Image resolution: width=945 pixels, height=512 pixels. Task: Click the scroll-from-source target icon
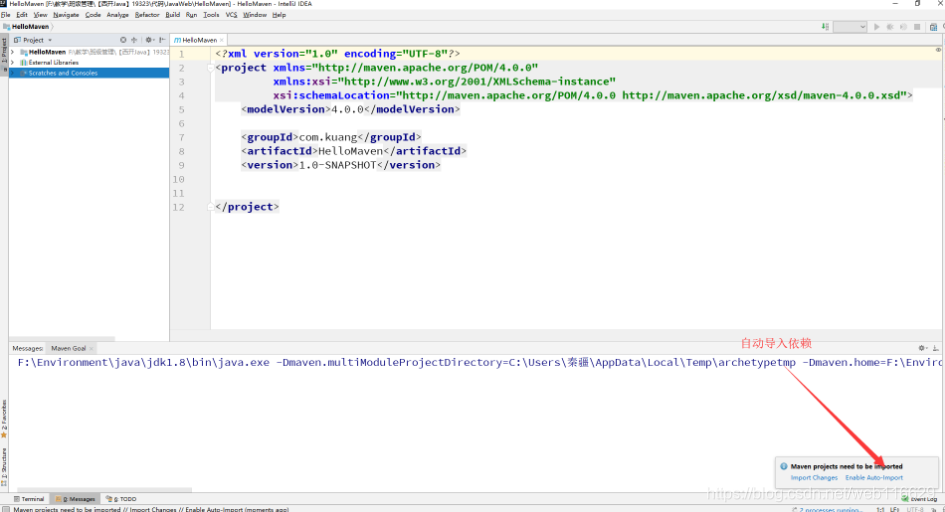[x=123, y=40]
